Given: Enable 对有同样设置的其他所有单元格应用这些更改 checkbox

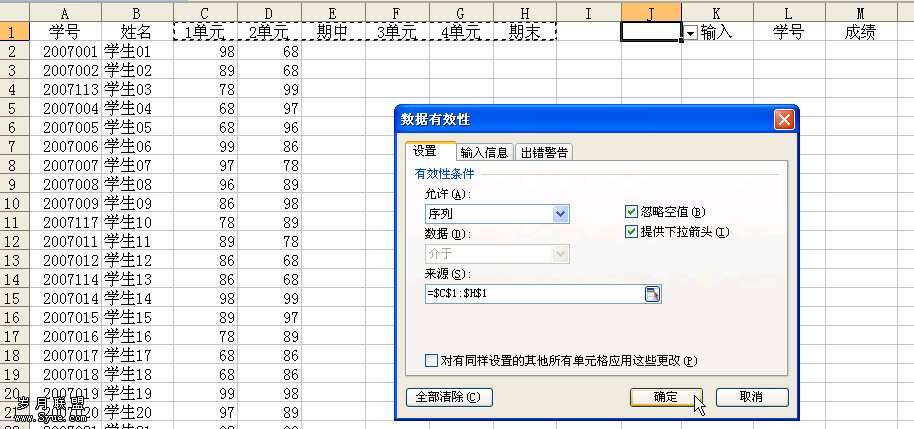Looking at the screenshot, I should click(431, 361).
